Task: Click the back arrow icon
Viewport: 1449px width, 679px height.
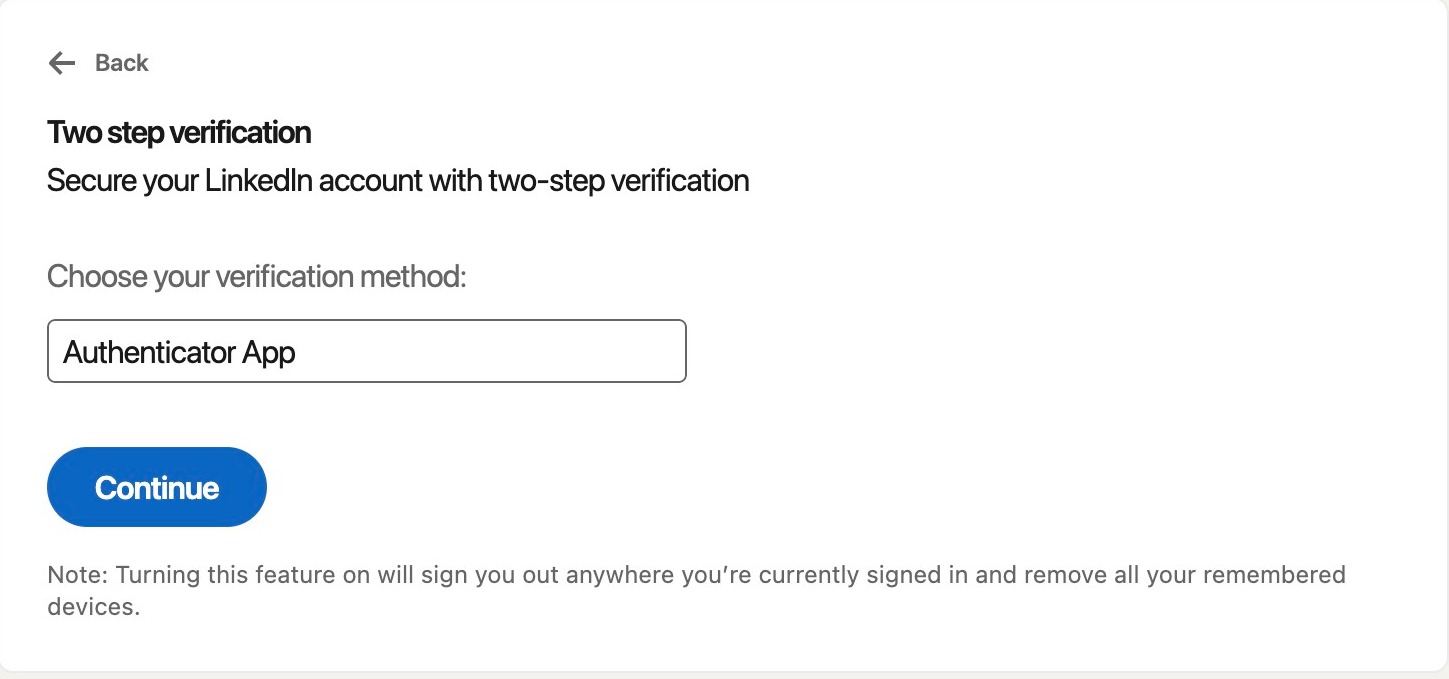Action: coord(62,63)
